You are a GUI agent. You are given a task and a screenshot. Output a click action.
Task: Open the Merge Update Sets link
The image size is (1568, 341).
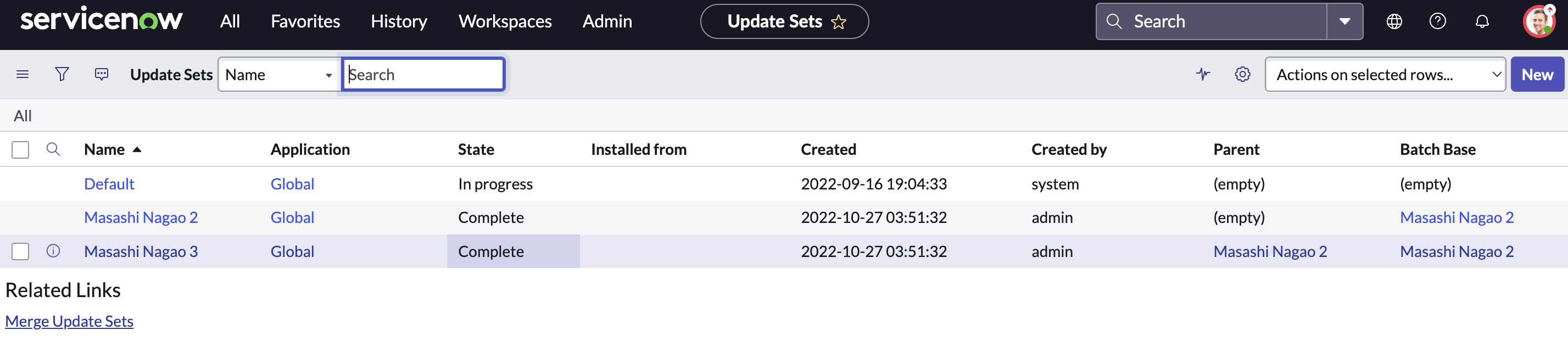pyautogui.click(x=69, y=321)
